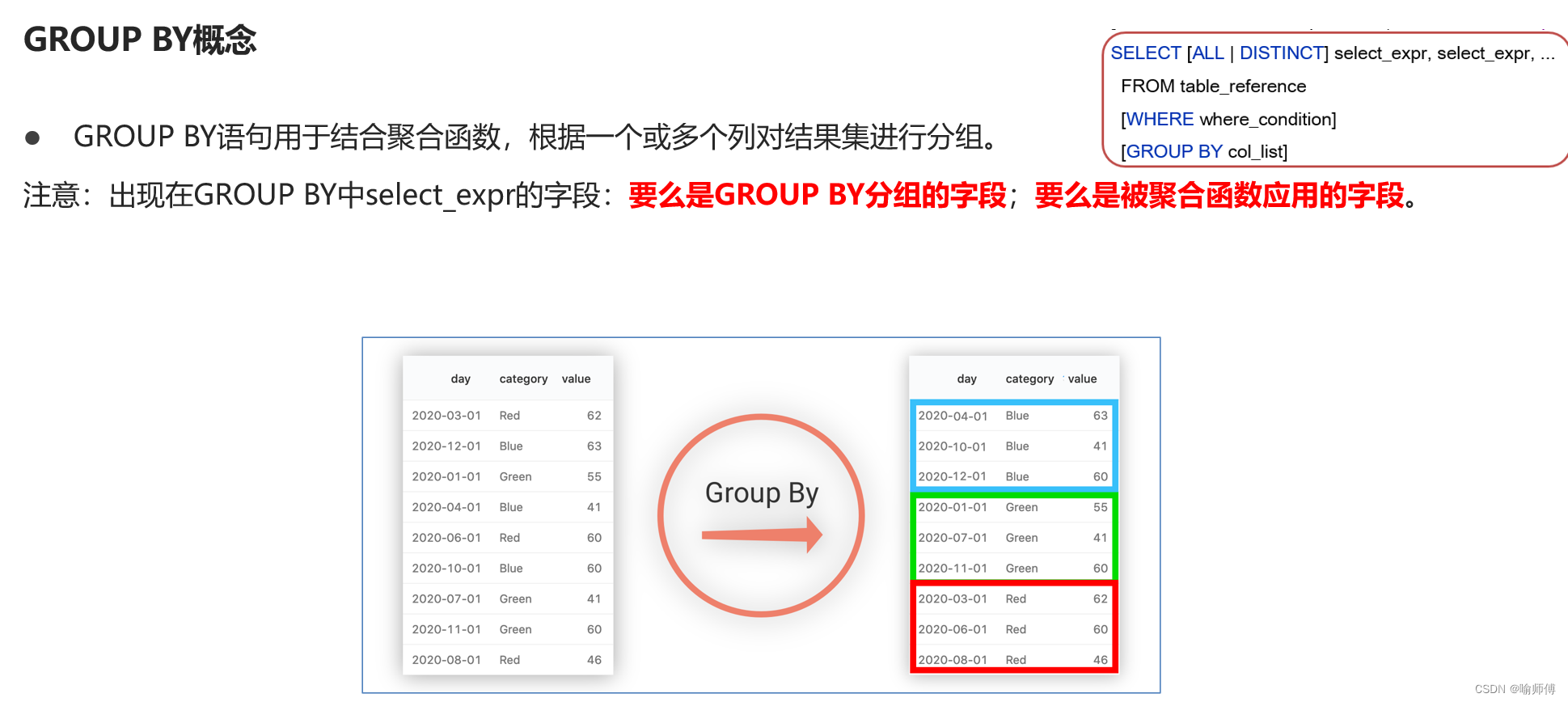Click "Red" in grouped table's 2020-06-01 row
This screenshot has width=1568, height=702.
pyautogui.click(x=1016, y=630)
